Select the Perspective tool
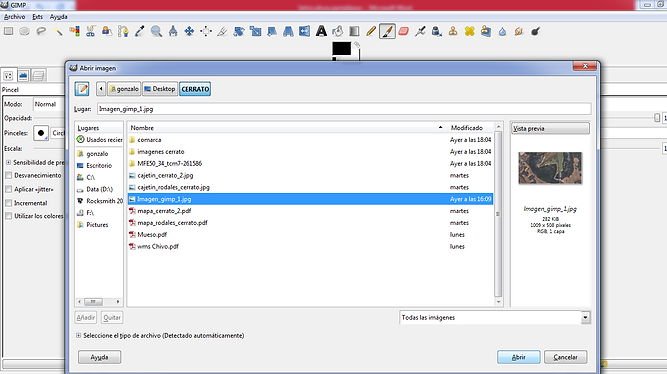This screenshot has width=667, height=374. [x=288, y=31]
